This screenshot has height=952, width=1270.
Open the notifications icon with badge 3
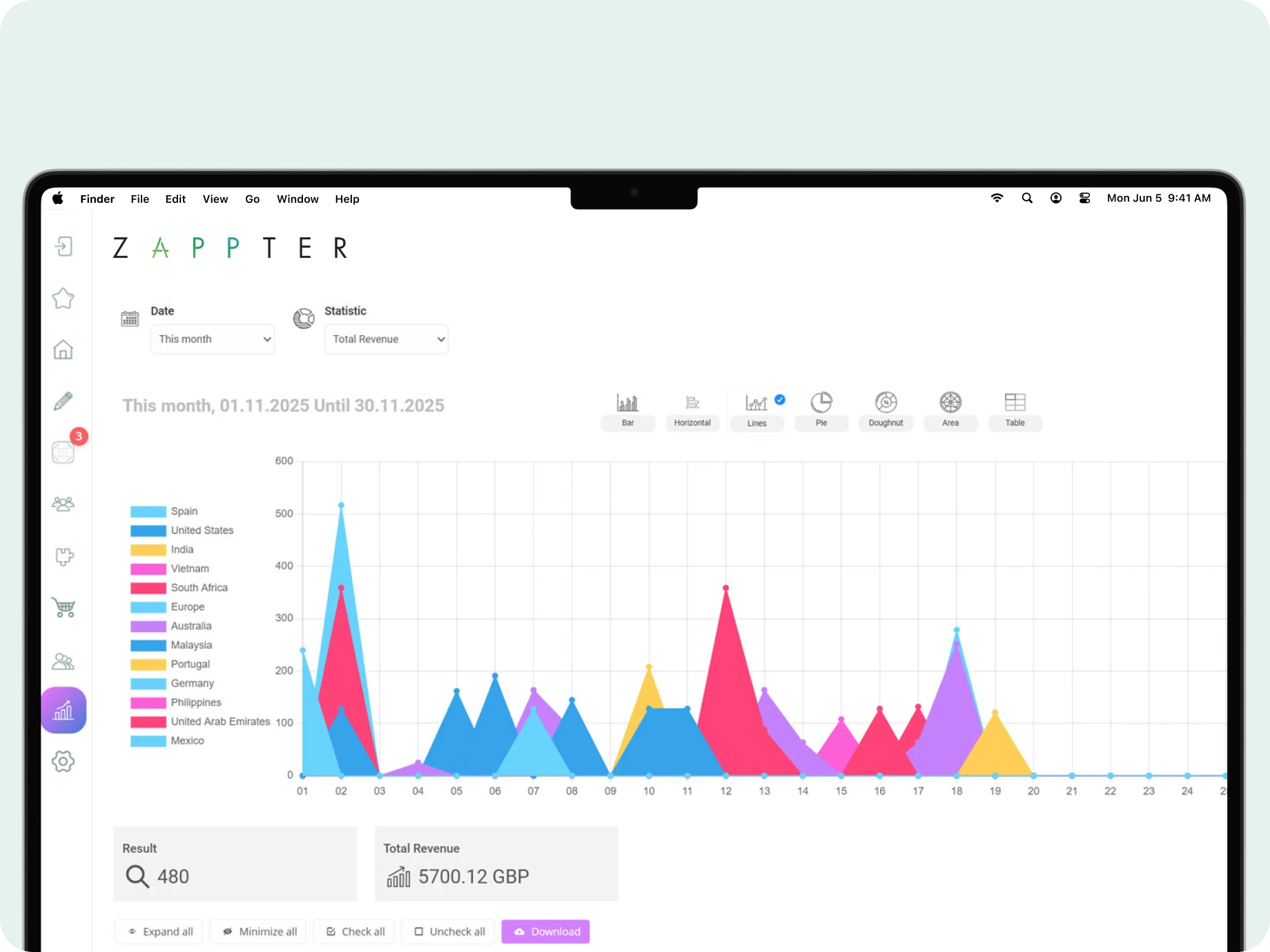click(x=63, y=452)
